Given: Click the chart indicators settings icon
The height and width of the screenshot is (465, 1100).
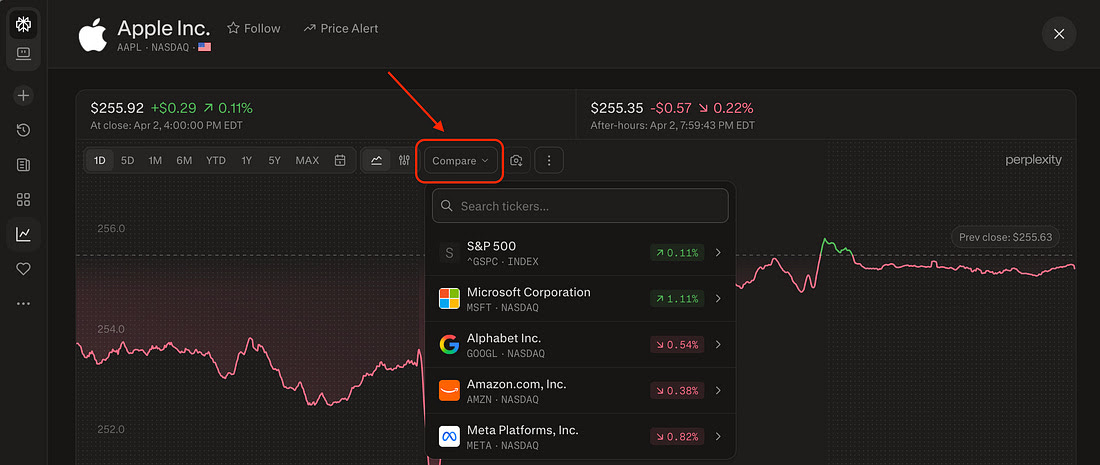Looking at the screenshot, I should (x=404, y=160).
